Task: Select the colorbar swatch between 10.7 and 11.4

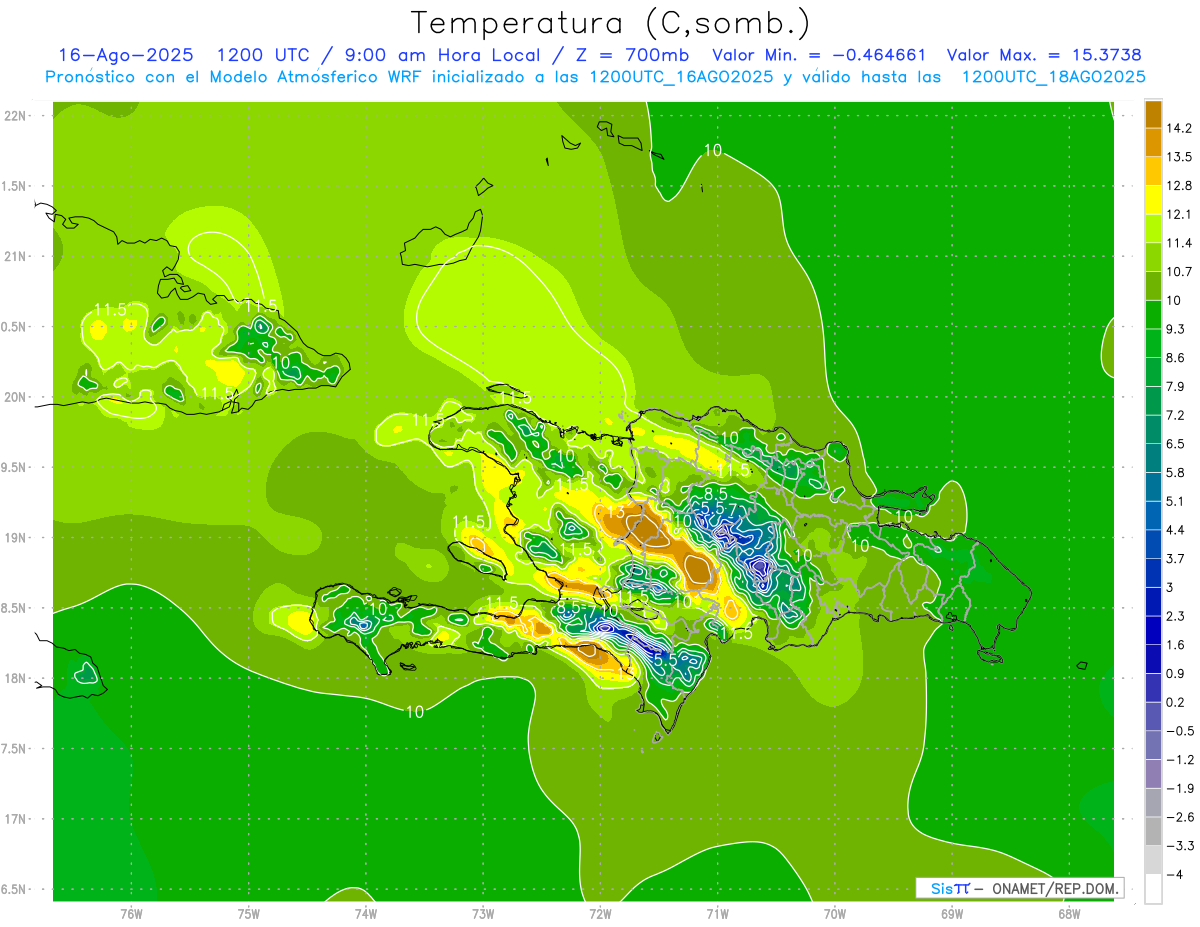Action: (1153, 257)
